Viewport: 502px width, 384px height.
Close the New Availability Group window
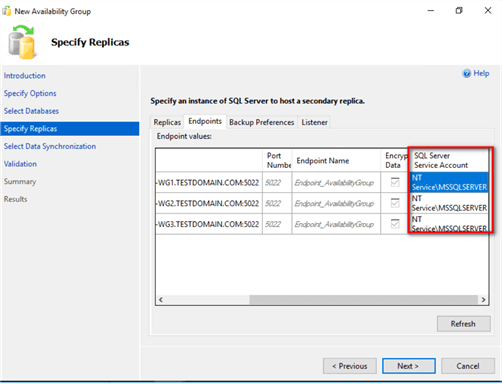coord(488,11)
